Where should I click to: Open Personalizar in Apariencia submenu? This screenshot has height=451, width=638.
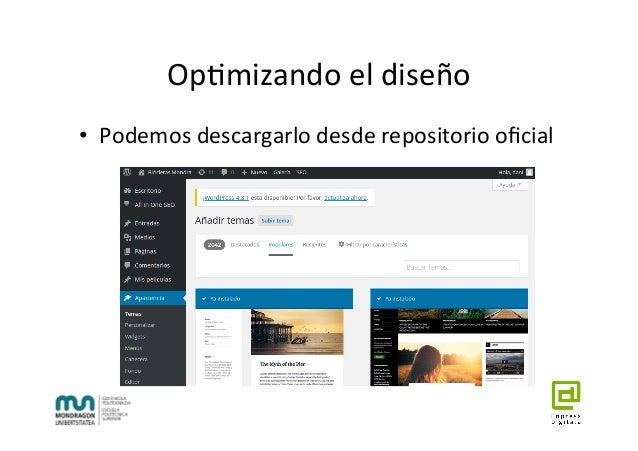pyautogui.click(x=140, y=325)
